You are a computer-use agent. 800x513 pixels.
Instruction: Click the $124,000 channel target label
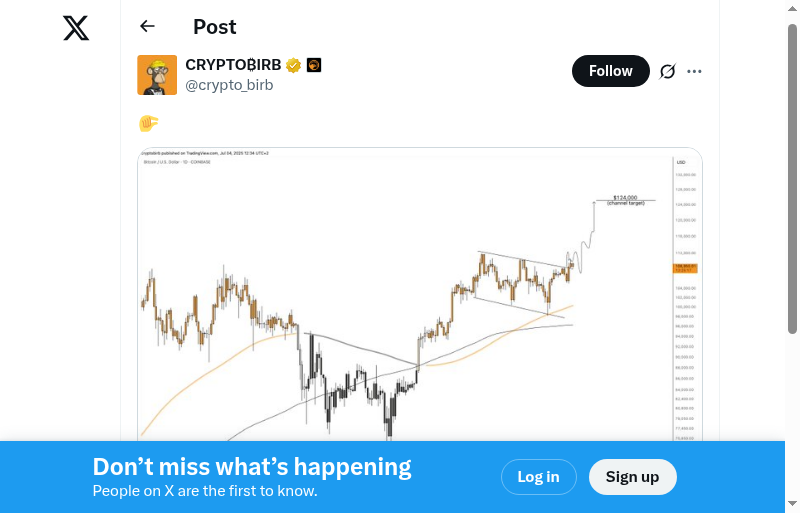pos(625,200)
